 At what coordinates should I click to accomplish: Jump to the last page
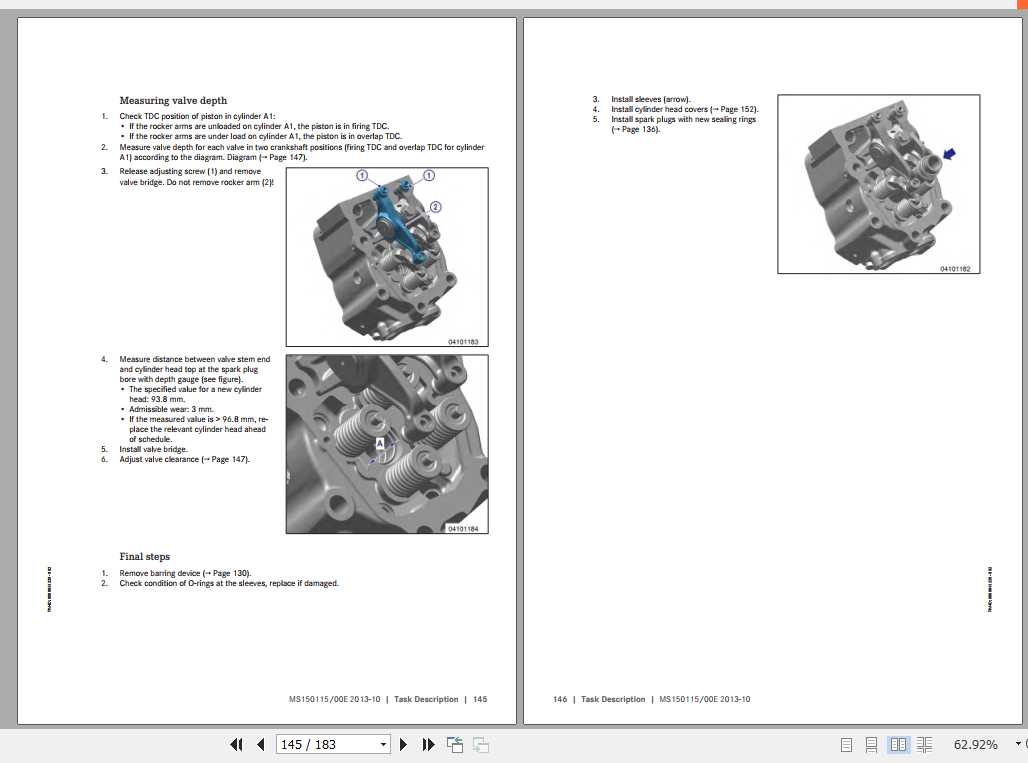tap(428, 744)
